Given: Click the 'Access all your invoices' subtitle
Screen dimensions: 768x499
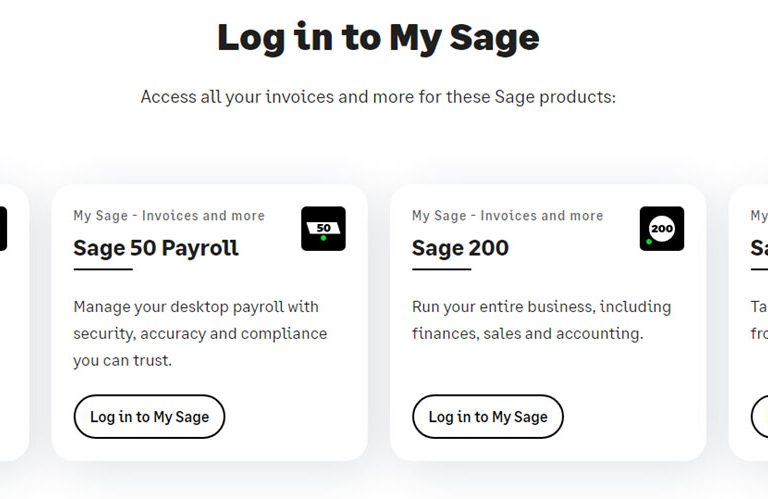Looking at the screenshot, I should pos(378,97).
